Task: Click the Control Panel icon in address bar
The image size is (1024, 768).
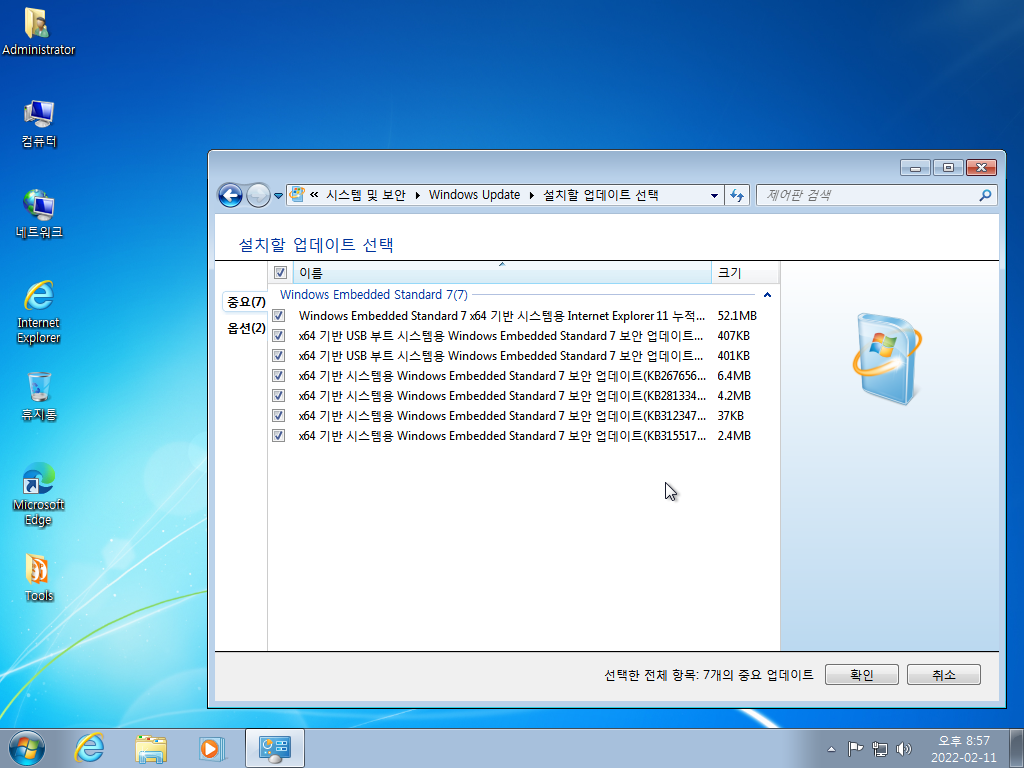Action: 297,194
